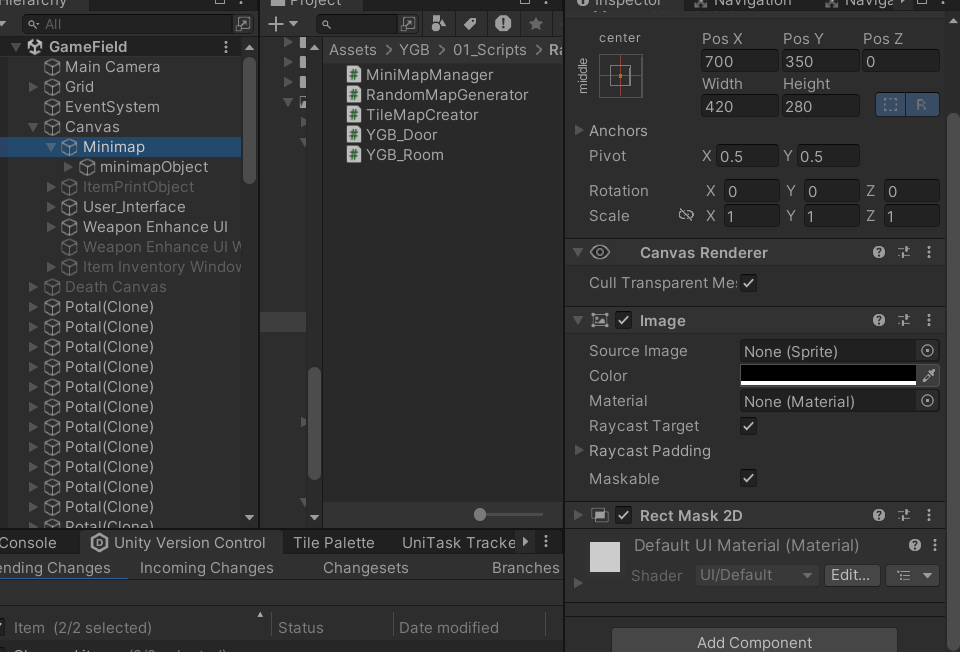
Task: Click the Search by Import Log icon
Action: pos(503,24)
